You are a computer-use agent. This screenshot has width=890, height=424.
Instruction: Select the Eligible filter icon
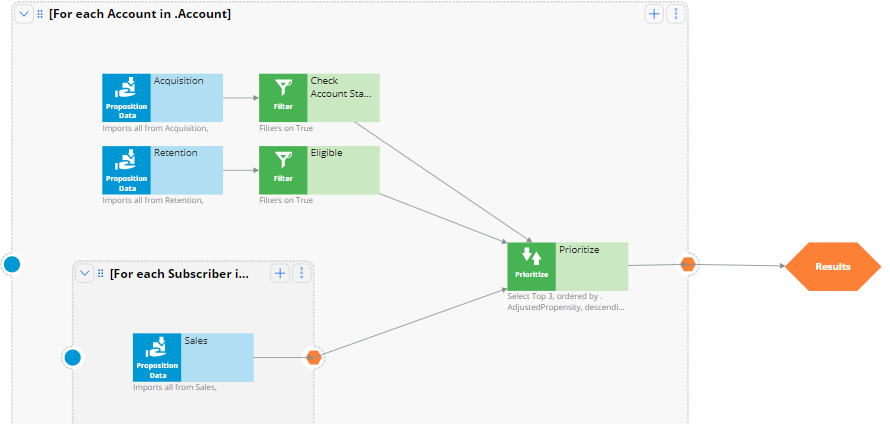[x=283, y=170]
